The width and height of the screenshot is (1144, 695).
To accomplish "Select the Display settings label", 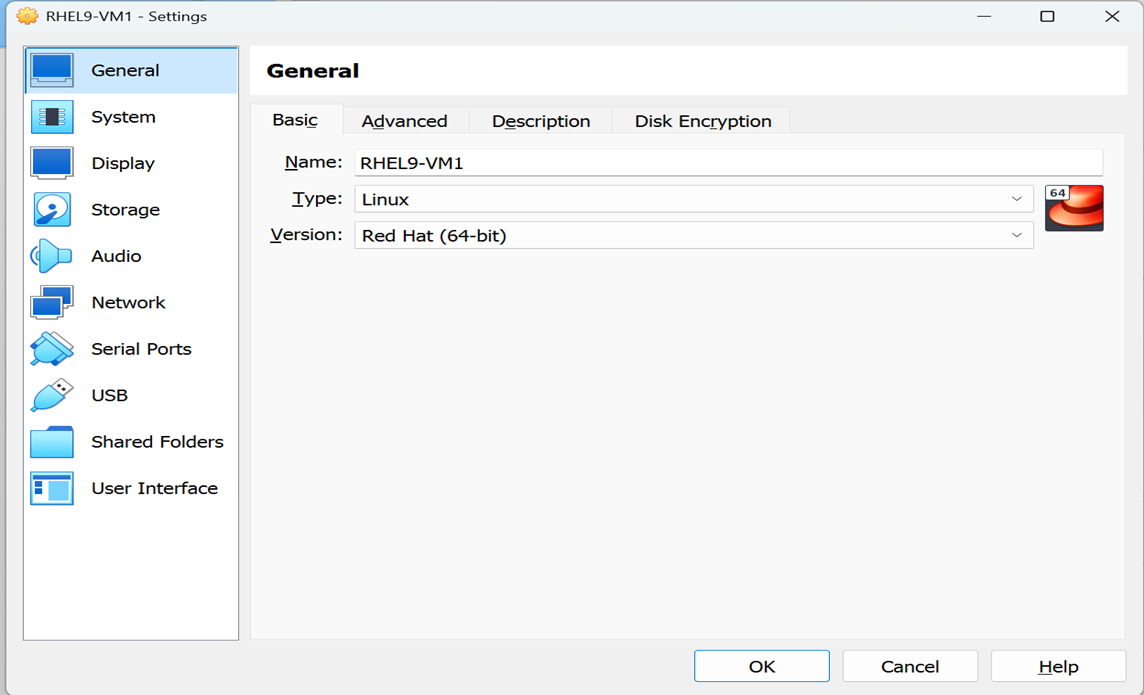I will tap(123, 163).
